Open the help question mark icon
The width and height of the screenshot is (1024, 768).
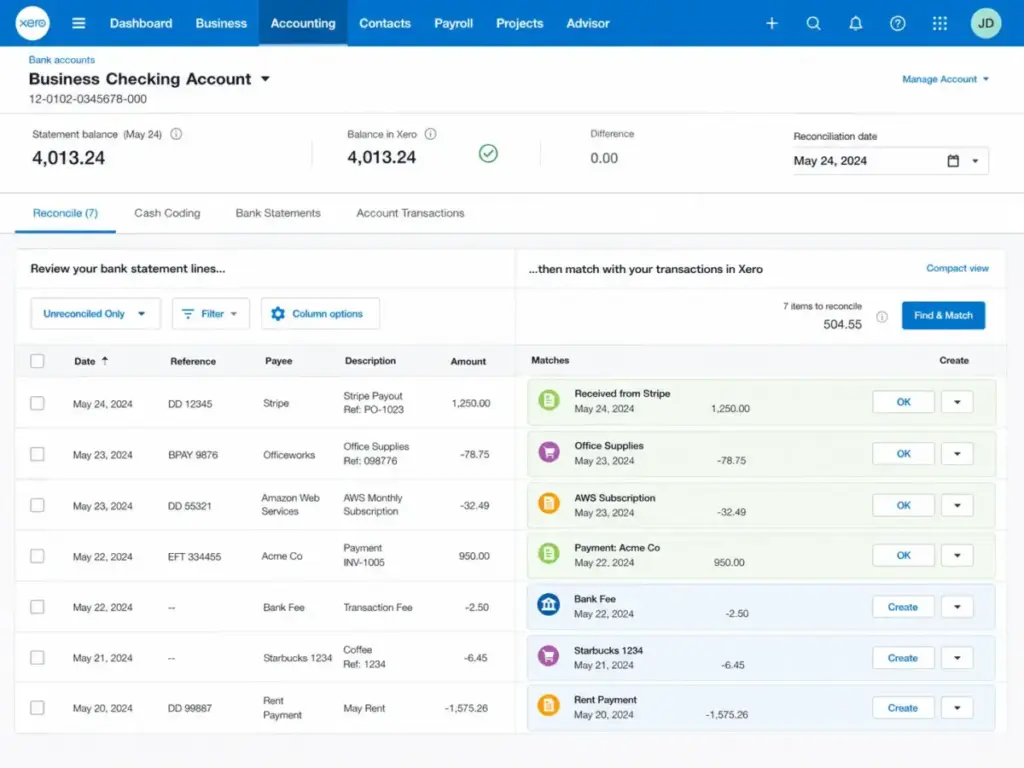(897, 24)
